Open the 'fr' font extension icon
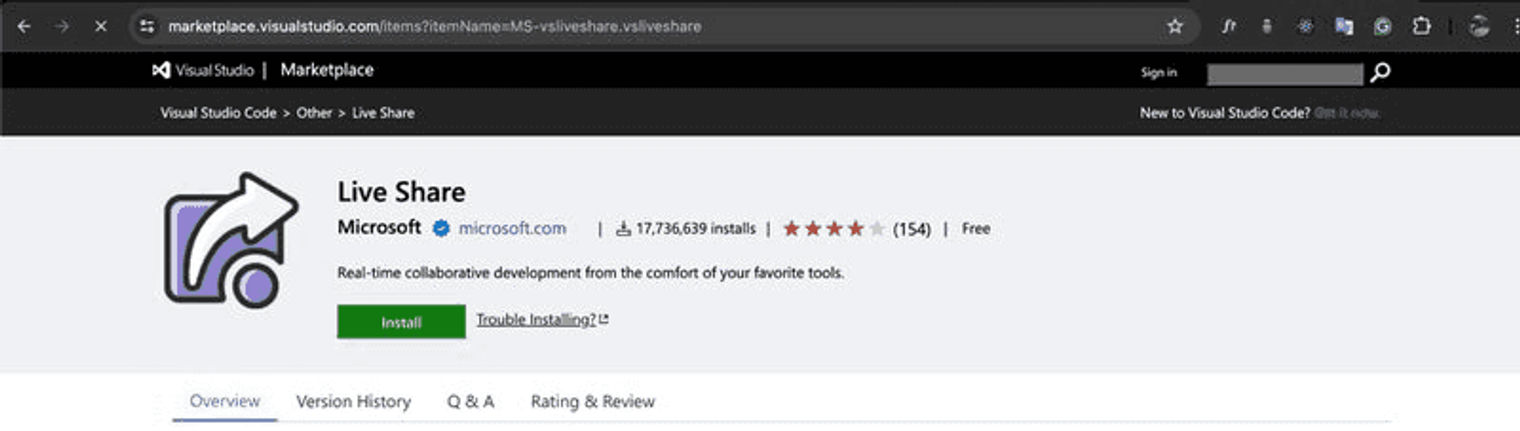 (1229, 27)
